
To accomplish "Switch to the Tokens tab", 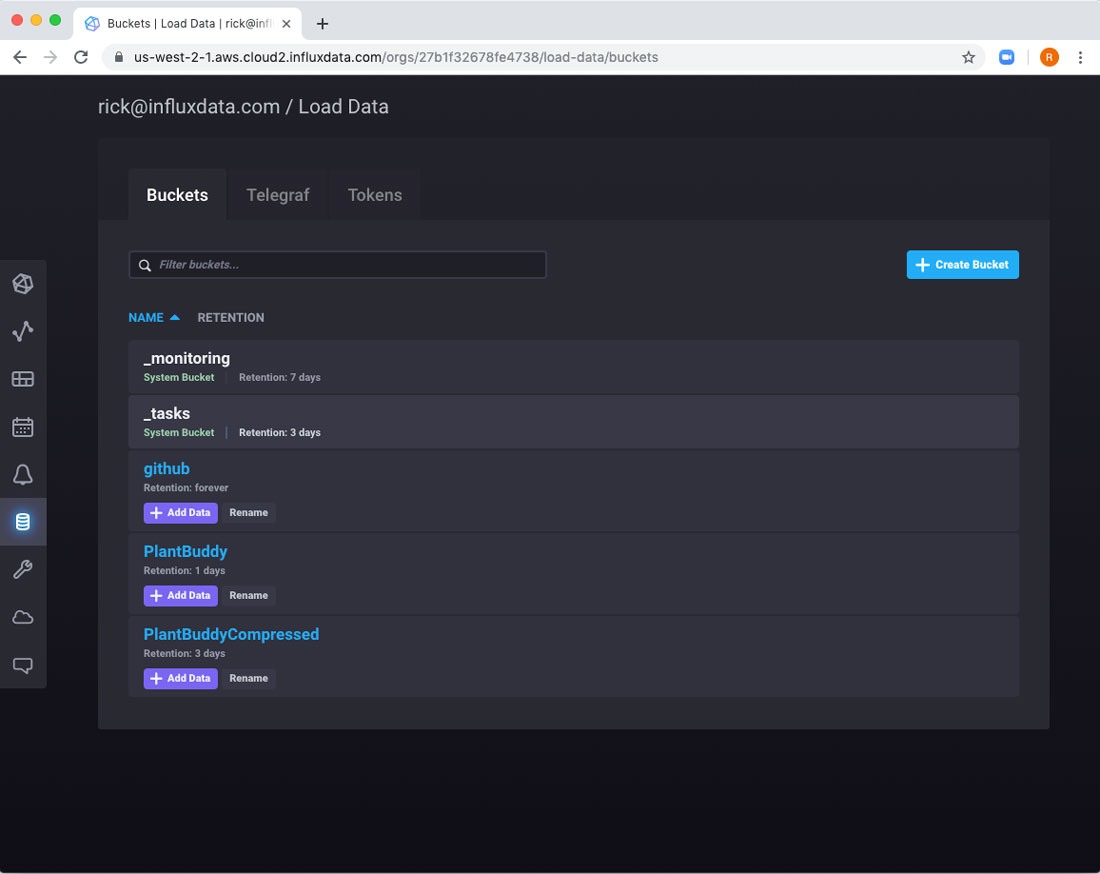I will point(375,195).
